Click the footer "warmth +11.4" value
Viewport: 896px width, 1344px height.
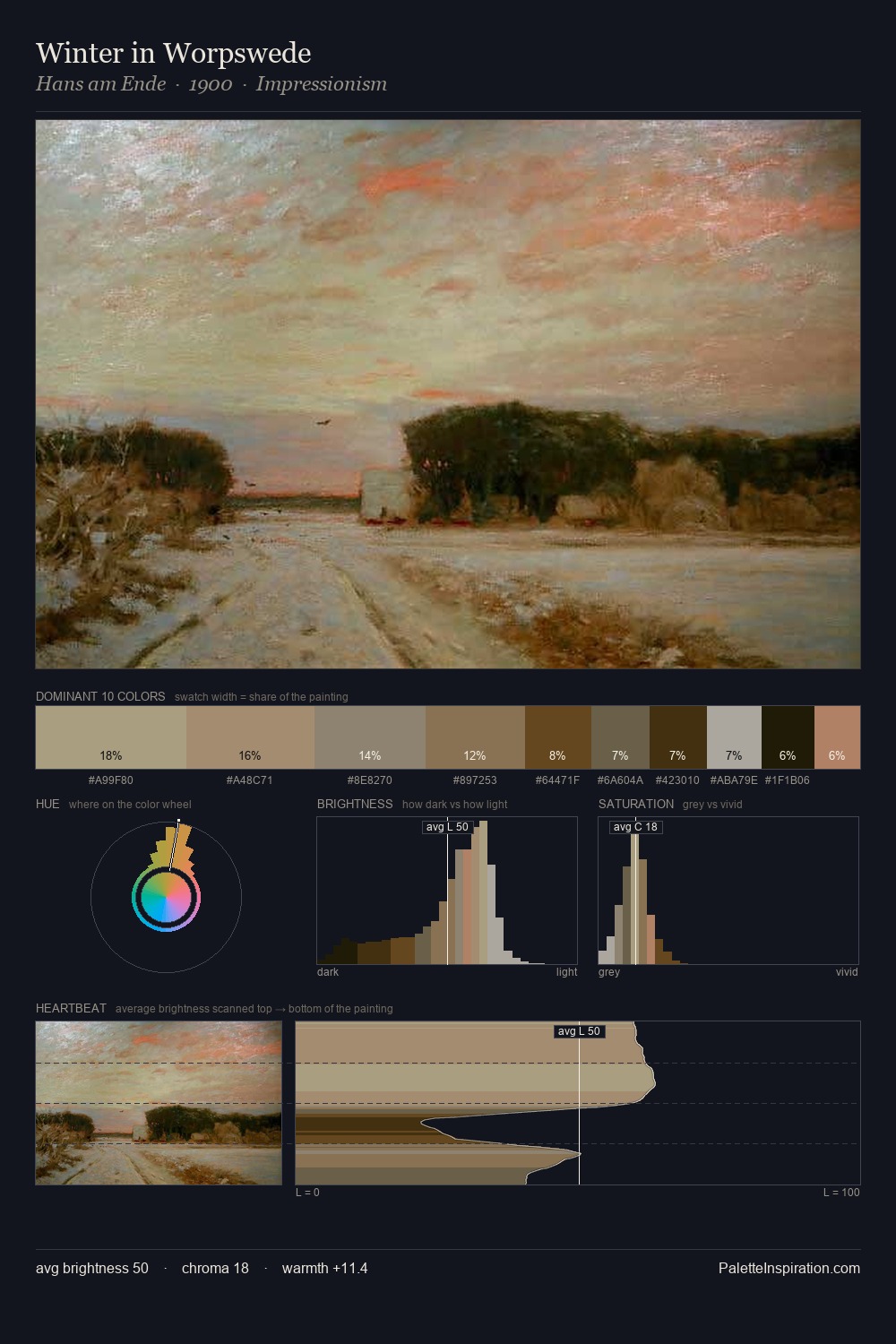(324, 1268)
